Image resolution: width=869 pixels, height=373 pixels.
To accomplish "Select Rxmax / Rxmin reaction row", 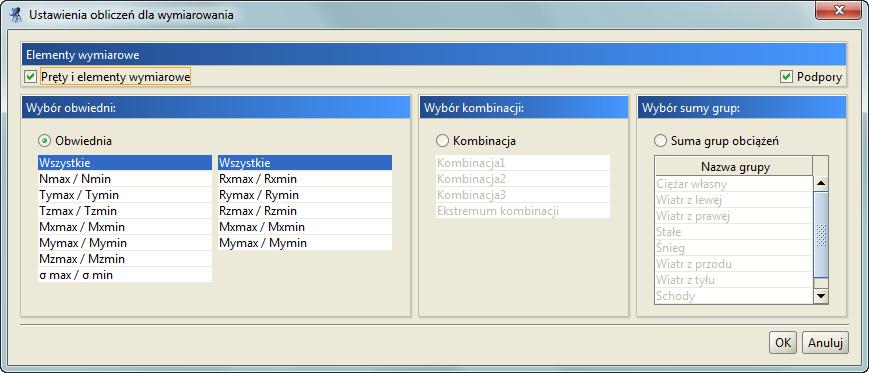I will tap(305, 179).
